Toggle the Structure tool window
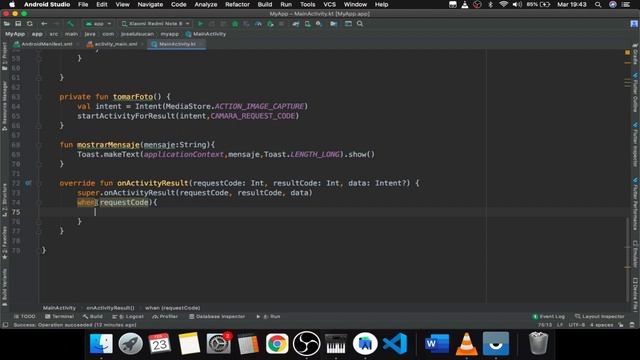Image resolution: width=640 pixels, height=360 pixels. point(4,200)
